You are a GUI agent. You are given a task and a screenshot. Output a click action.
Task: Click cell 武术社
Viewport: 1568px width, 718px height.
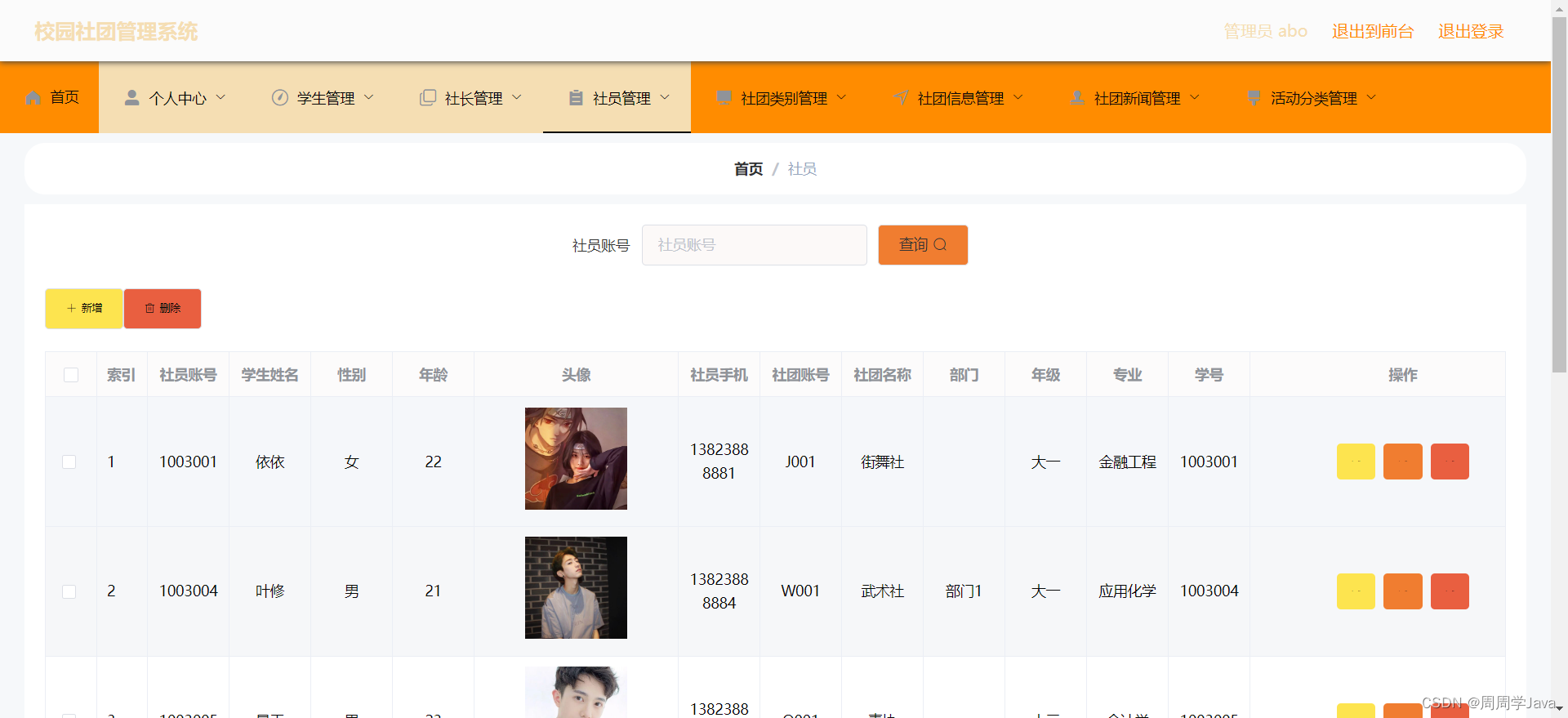pyautogui.click(x=882, y=591)
